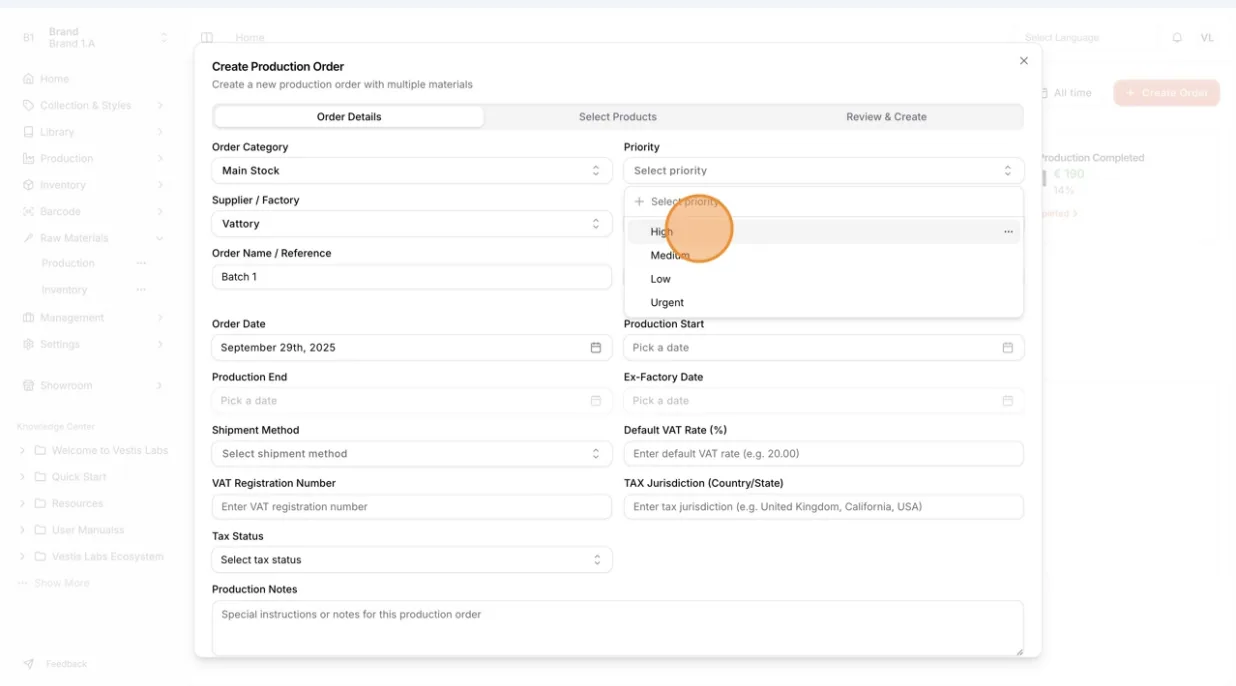Expand Management in the sidebar
This screenshot has width=1236, height=686.
(x=94, y=318)
